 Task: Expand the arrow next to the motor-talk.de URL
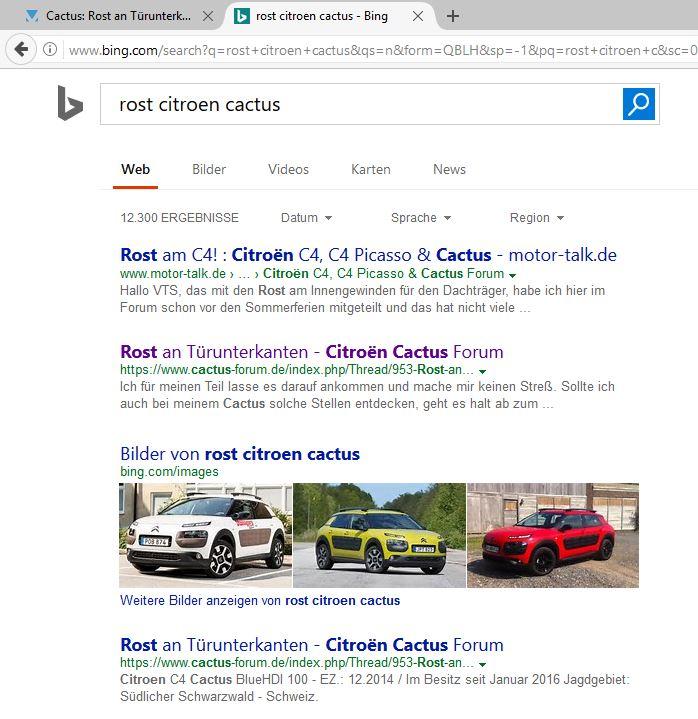click(512, 275)
